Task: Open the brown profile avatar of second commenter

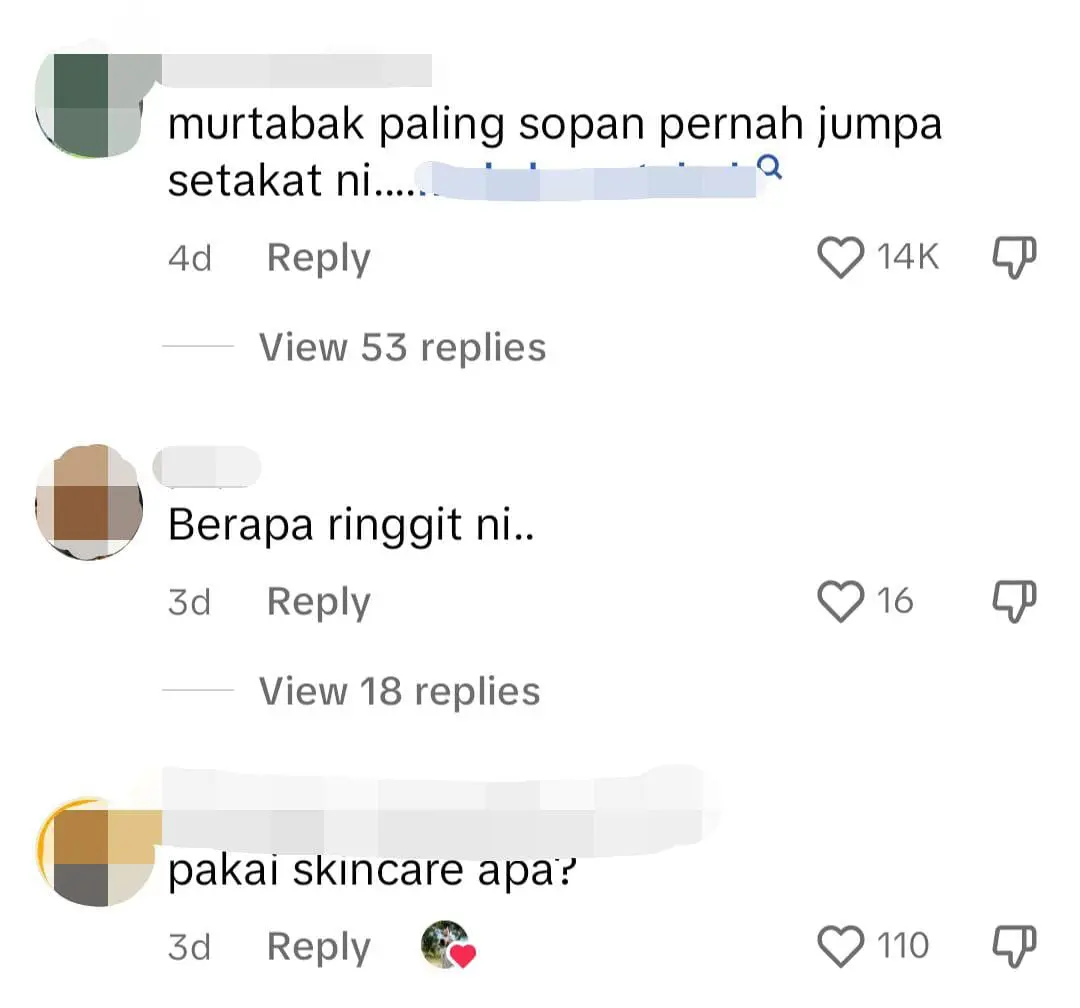Action: (x=90, y=502)
